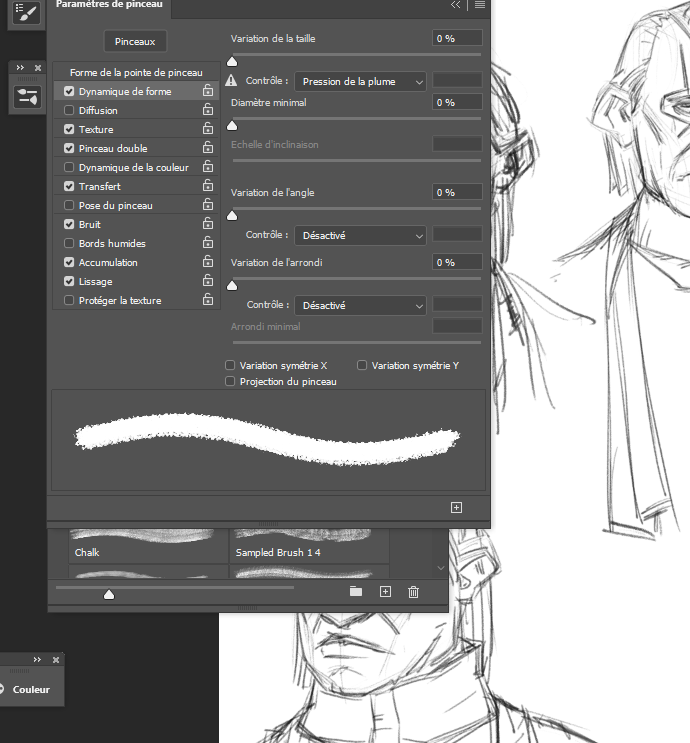Click the lock icon beside Texture
This screenshot has width=690, height=743.
coord(207,129)
